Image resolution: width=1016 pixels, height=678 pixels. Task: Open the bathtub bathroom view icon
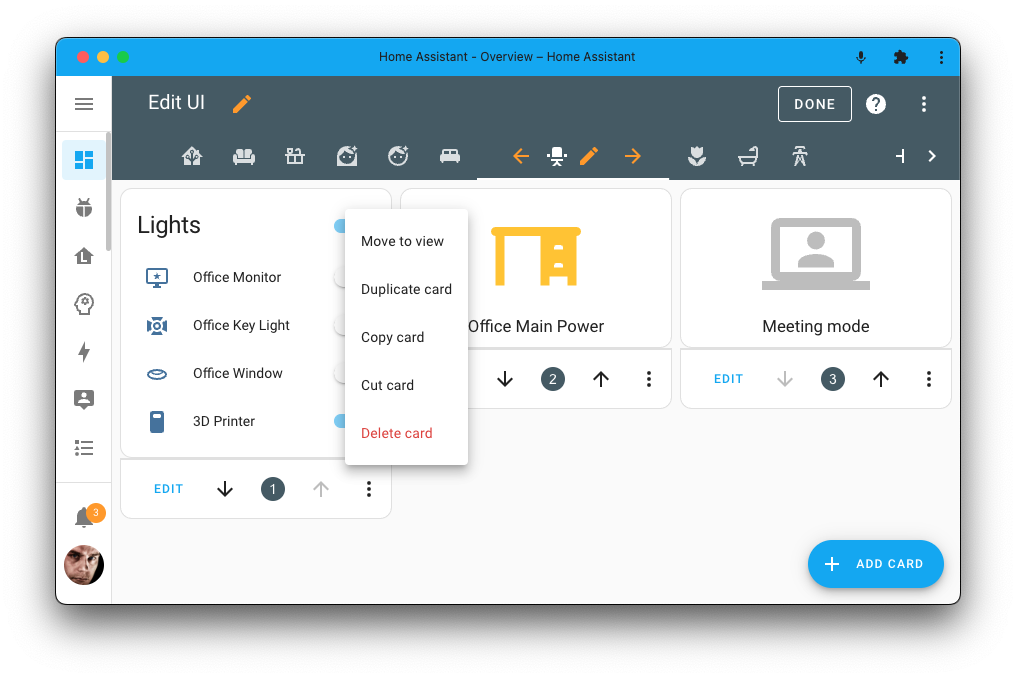click(747, 156)
